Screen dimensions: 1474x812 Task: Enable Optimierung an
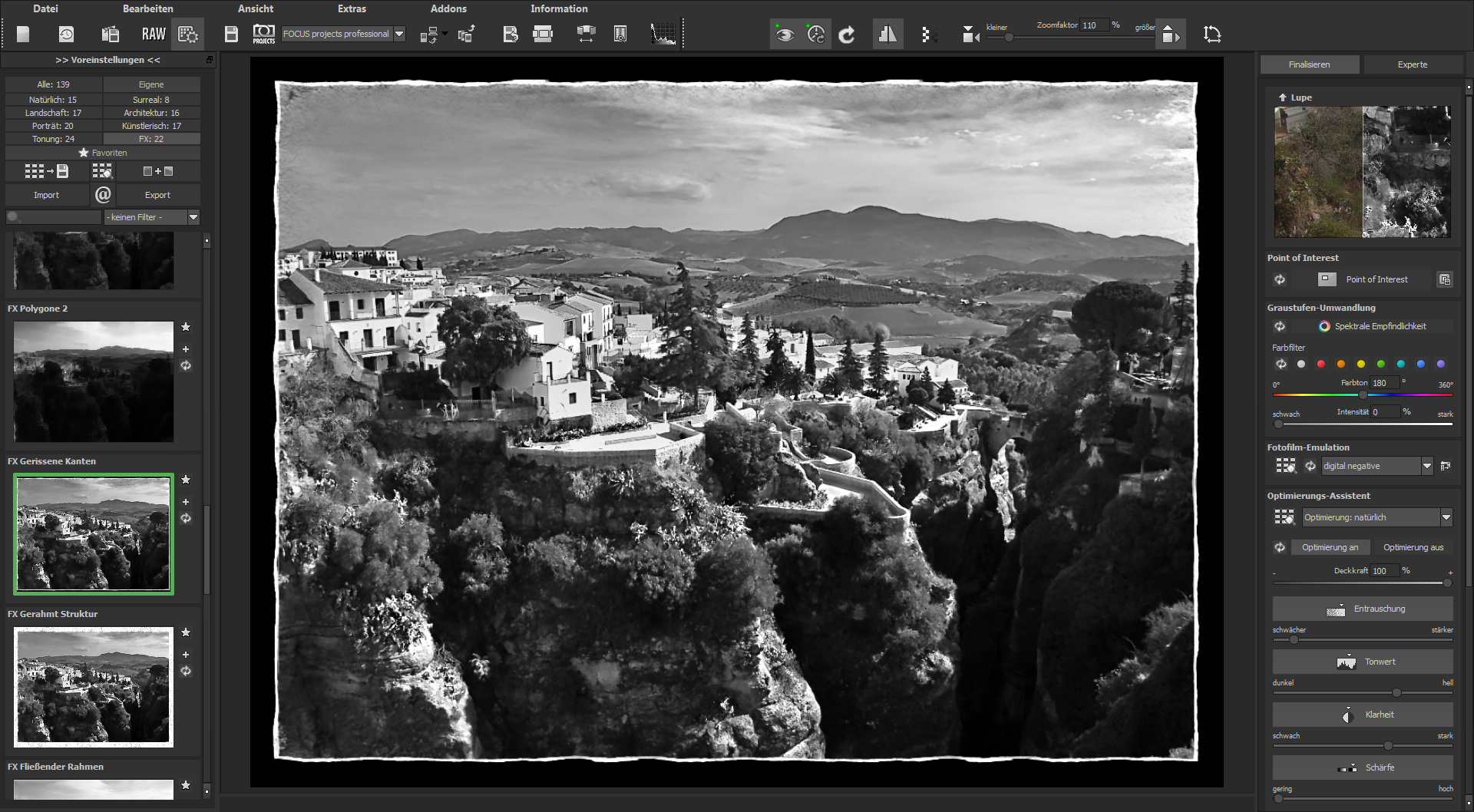[1330, 547]
